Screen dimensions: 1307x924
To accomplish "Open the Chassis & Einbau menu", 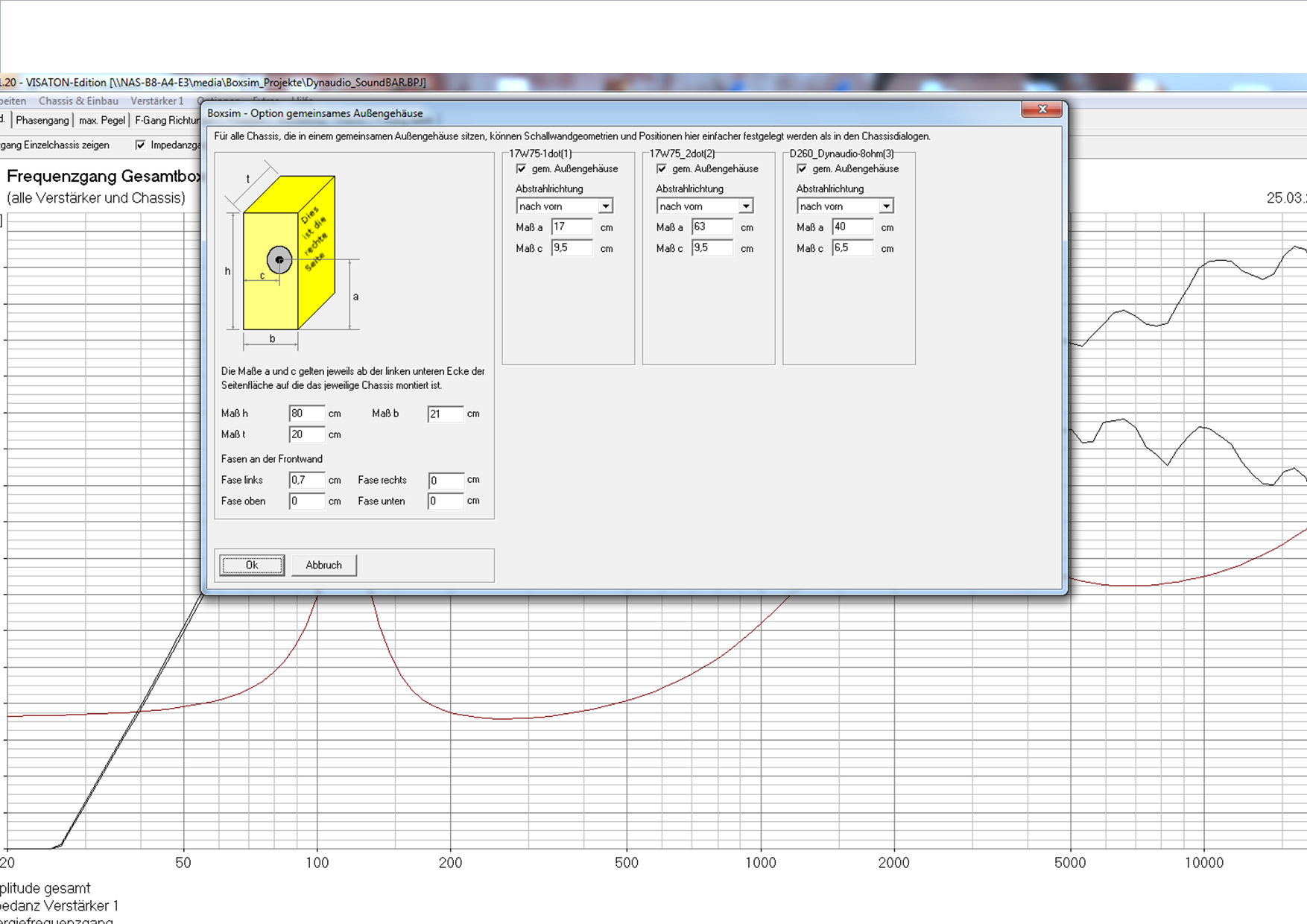I will (x=78, y=101).
